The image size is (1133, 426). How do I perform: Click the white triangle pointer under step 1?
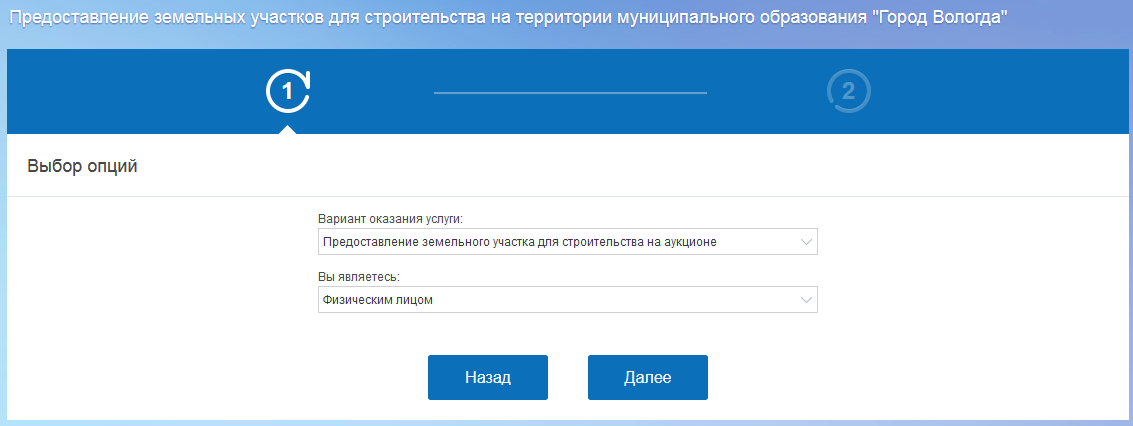pyautogui.click(x=288, y=128)
